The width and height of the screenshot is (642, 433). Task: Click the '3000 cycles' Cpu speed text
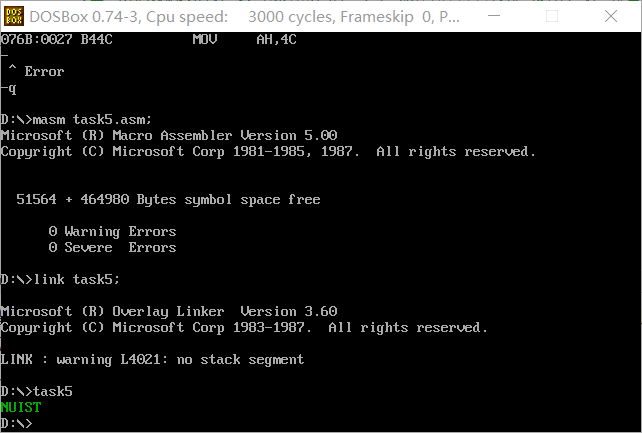[292, 17]
